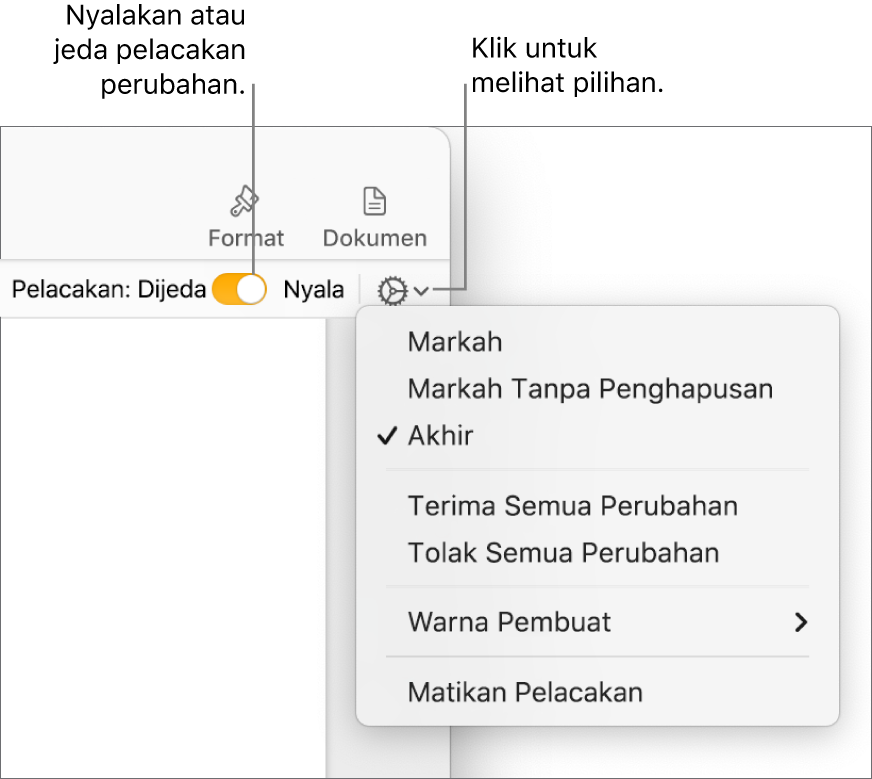Click the tracking options gear icon
872x779 pixels.
click(x=392, y=291)
